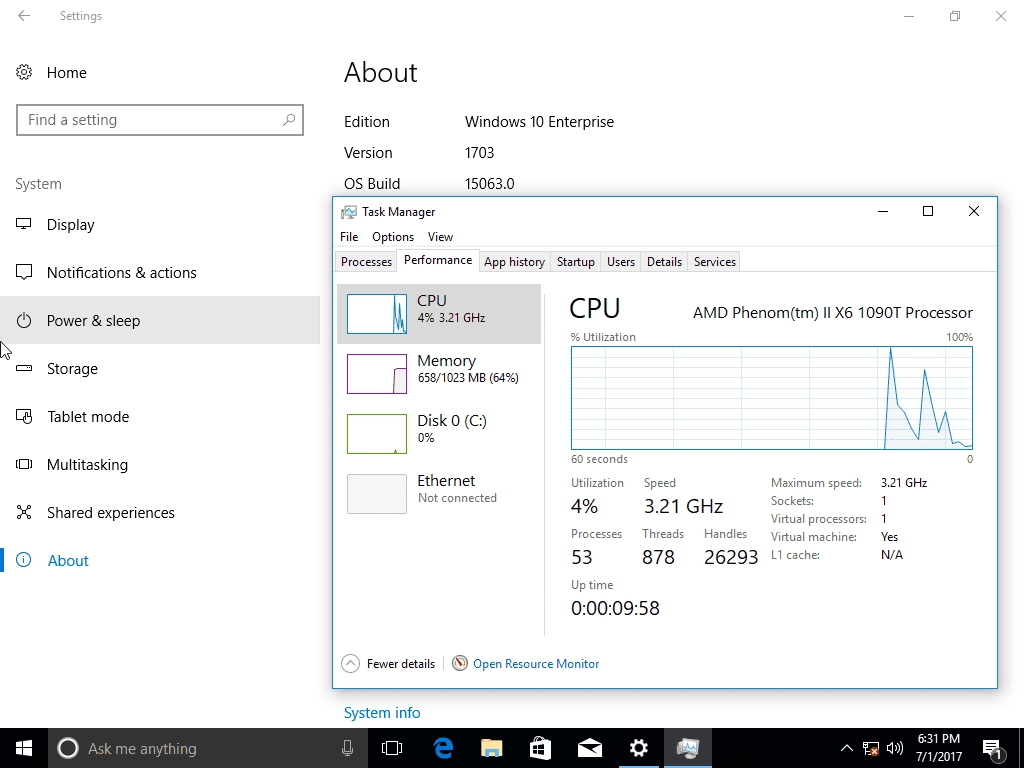Click the Power & sleep power icon
Screen dimensions: 1024x768
(24, 321)
